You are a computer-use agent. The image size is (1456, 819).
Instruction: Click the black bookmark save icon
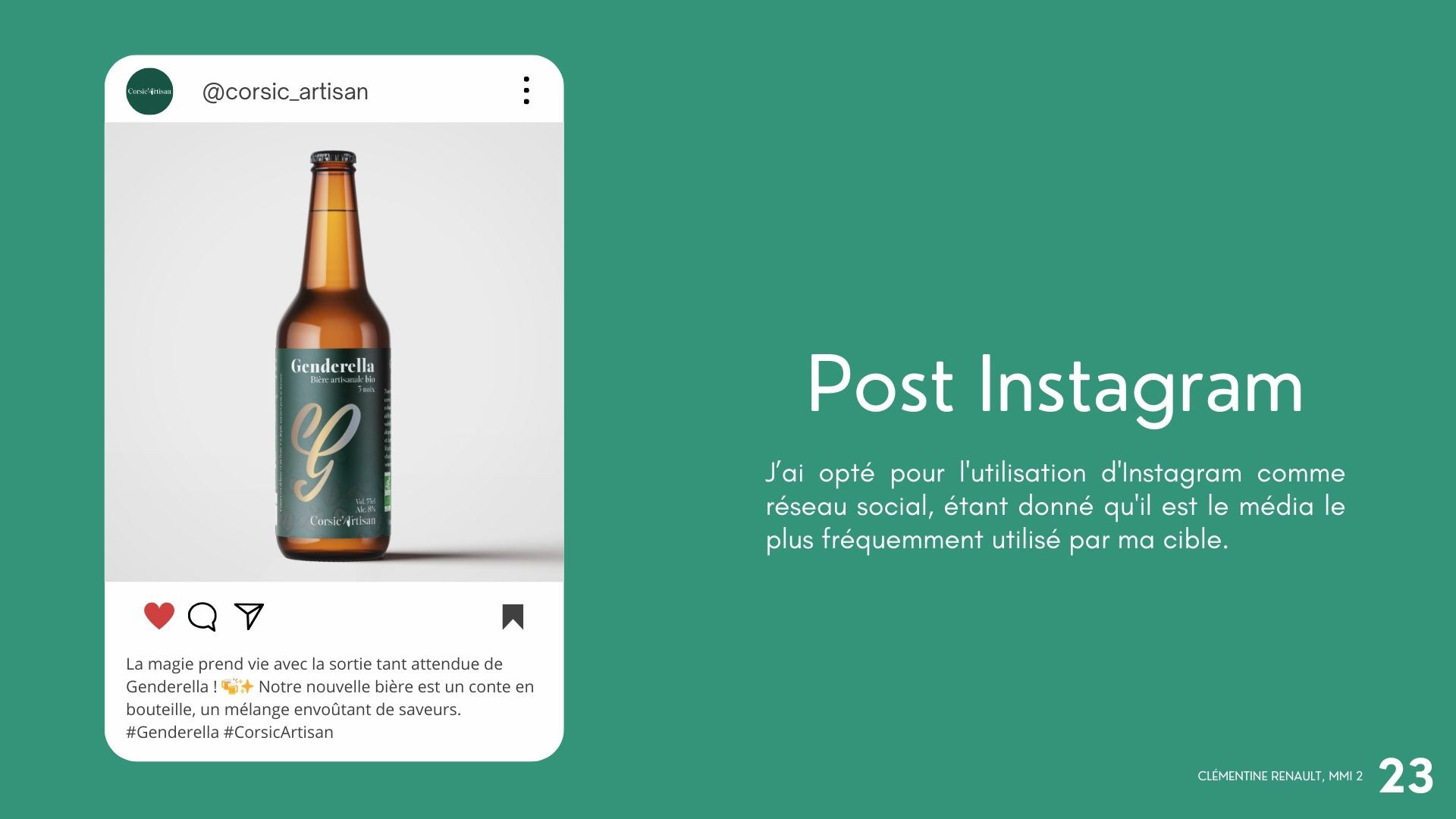click(513, 617)
